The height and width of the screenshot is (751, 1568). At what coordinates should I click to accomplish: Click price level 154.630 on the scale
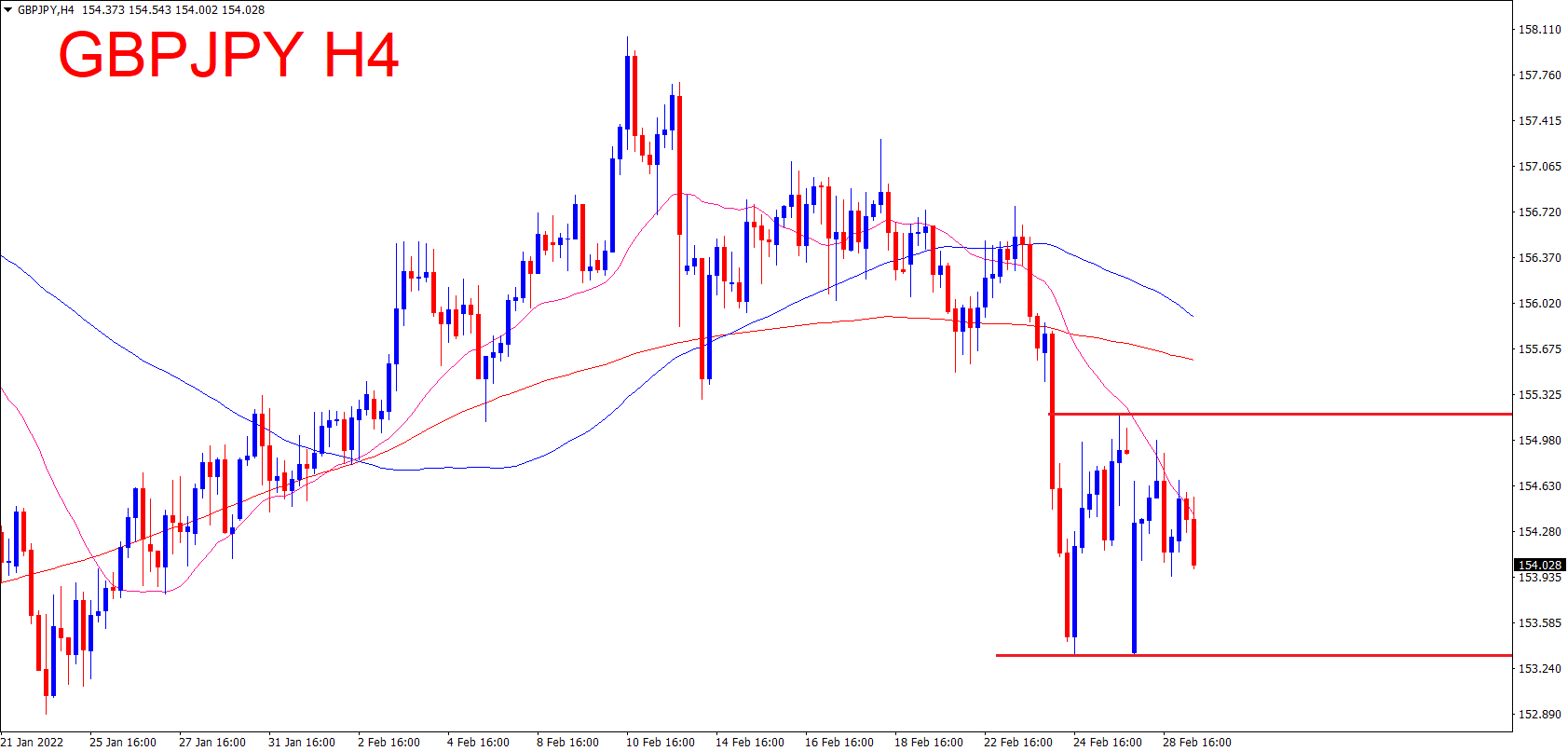1540,486
